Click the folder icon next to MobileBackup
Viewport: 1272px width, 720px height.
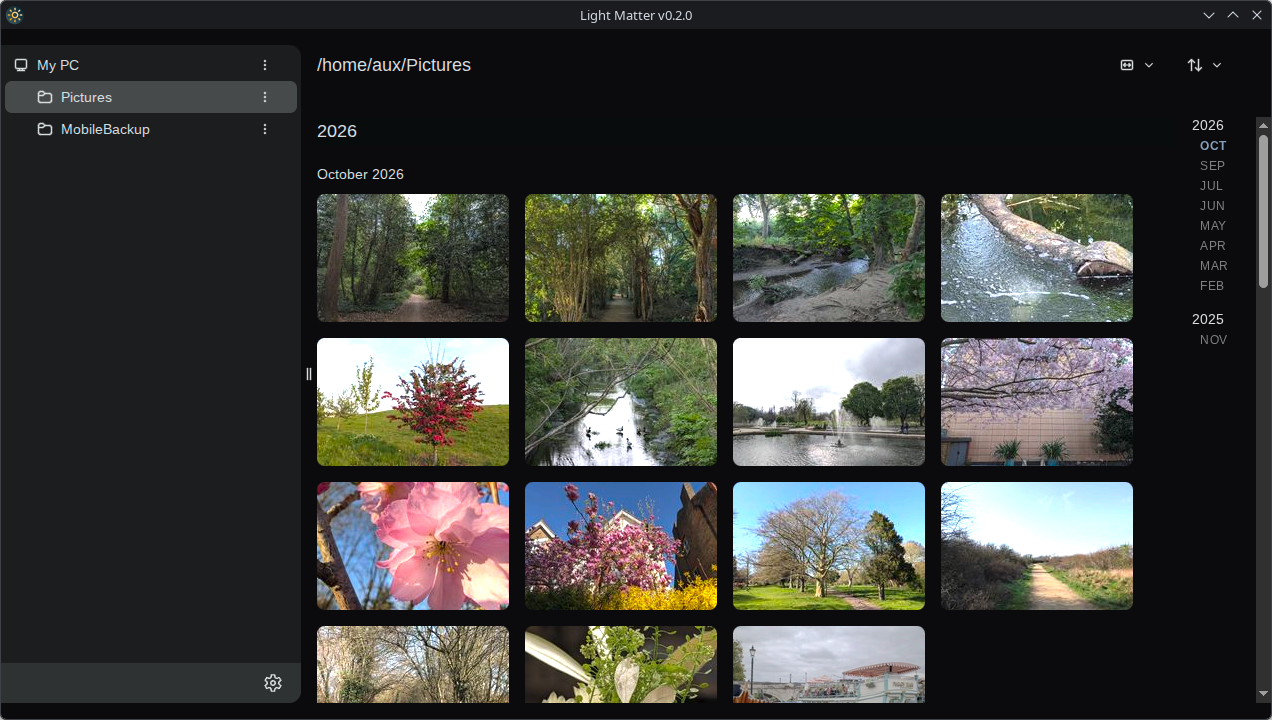[x=45, y=129]
